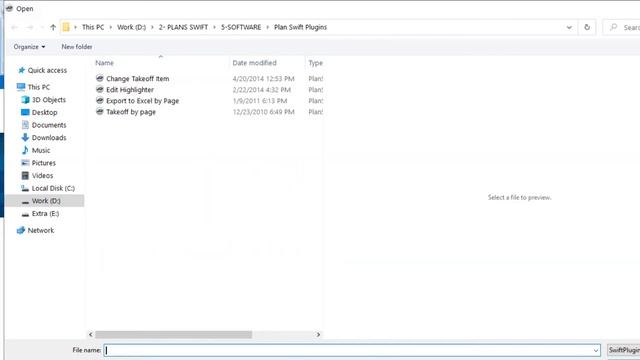640x360 pixels.
Task: Click the Up one level arrow
Action: (x=53, y=27)
